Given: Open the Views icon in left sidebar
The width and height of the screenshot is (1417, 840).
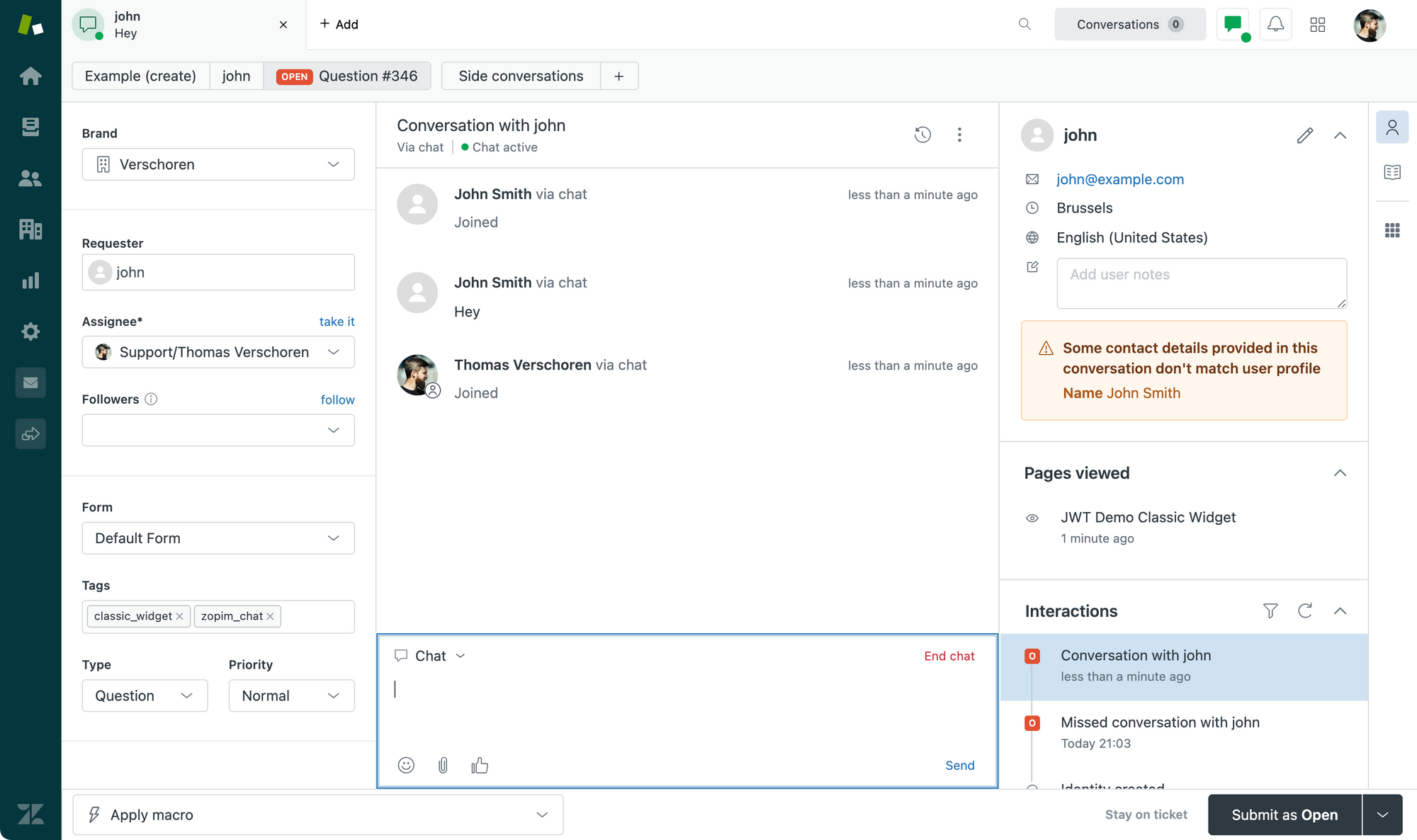Looking at the screenshot, I should pyautogui.click(x=30, y=127).
